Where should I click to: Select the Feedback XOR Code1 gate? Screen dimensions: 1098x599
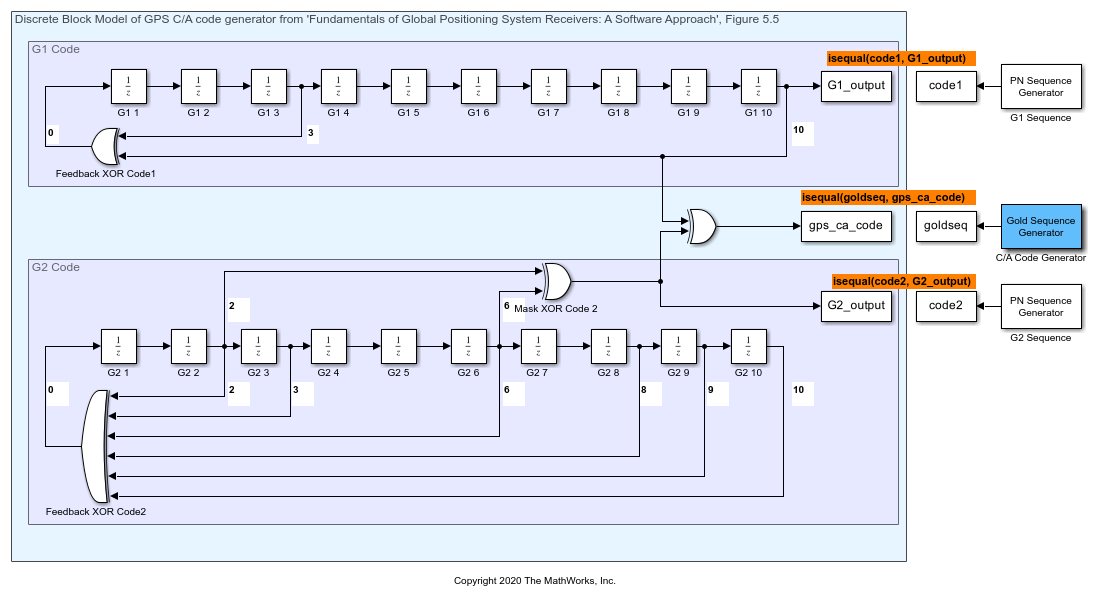pos(105,148)
